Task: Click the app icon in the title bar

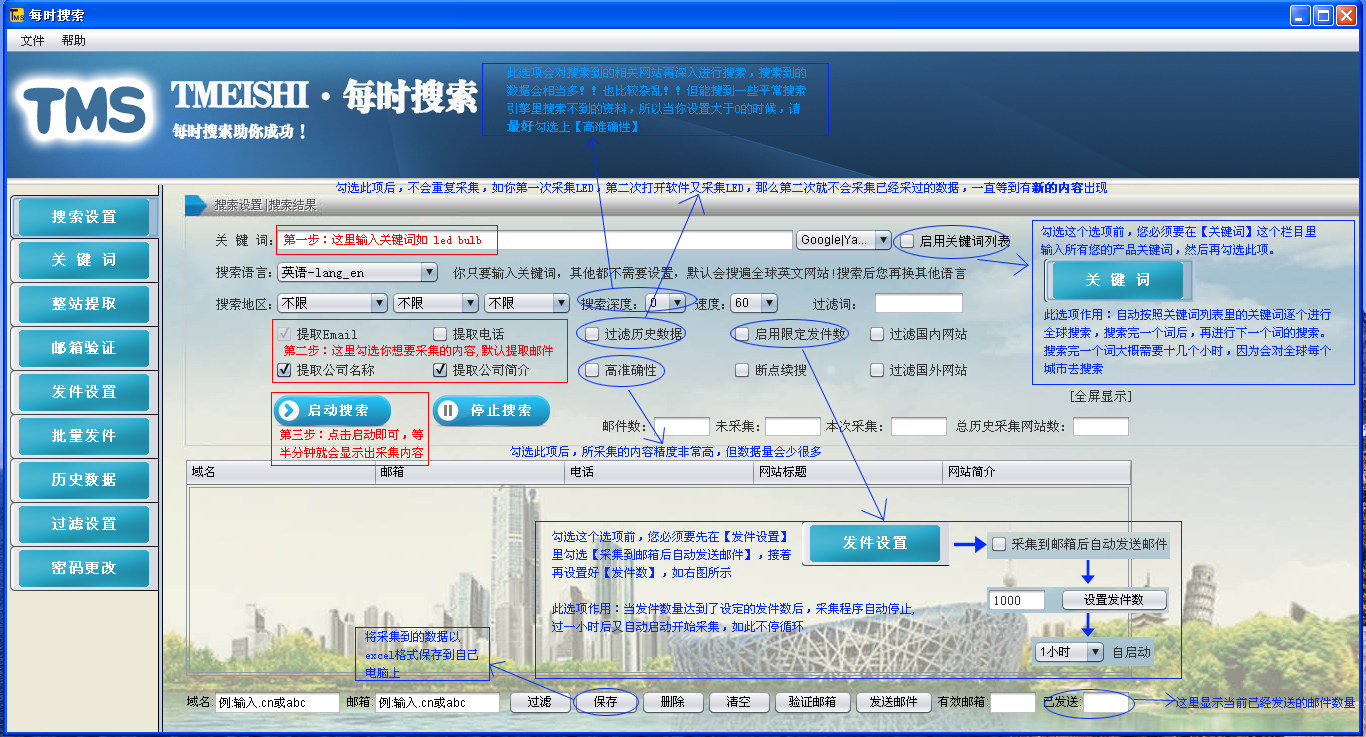Action: (x=16, y=16)
